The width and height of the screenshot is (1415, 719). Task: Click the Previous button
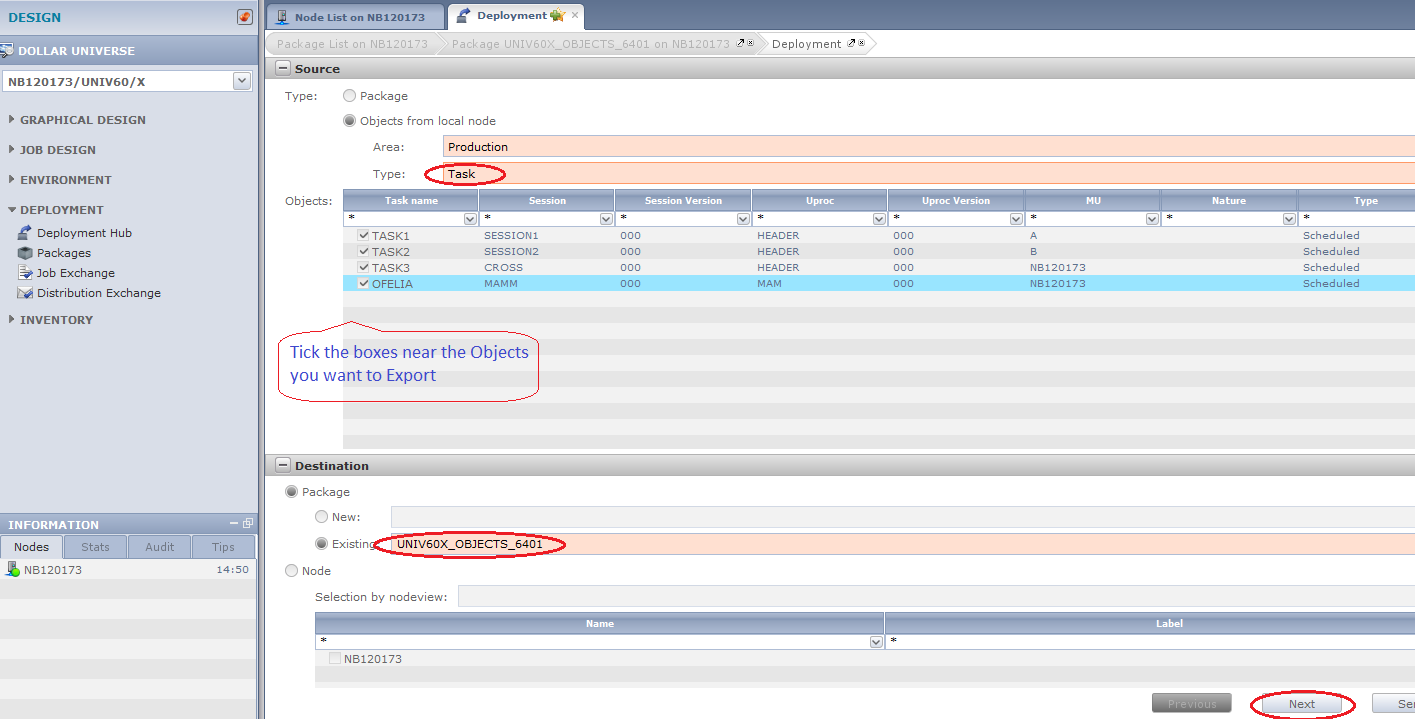coord(1192,704)
